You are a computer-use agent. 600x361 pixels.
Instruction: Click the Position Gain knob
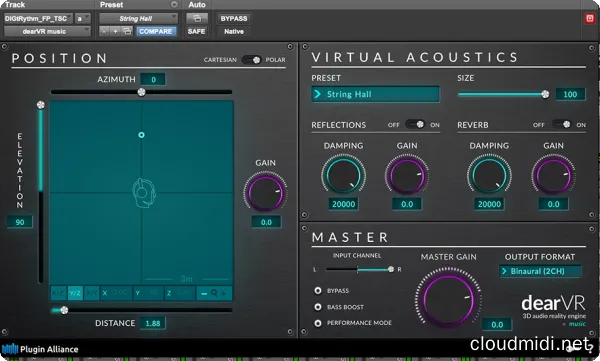266,193
